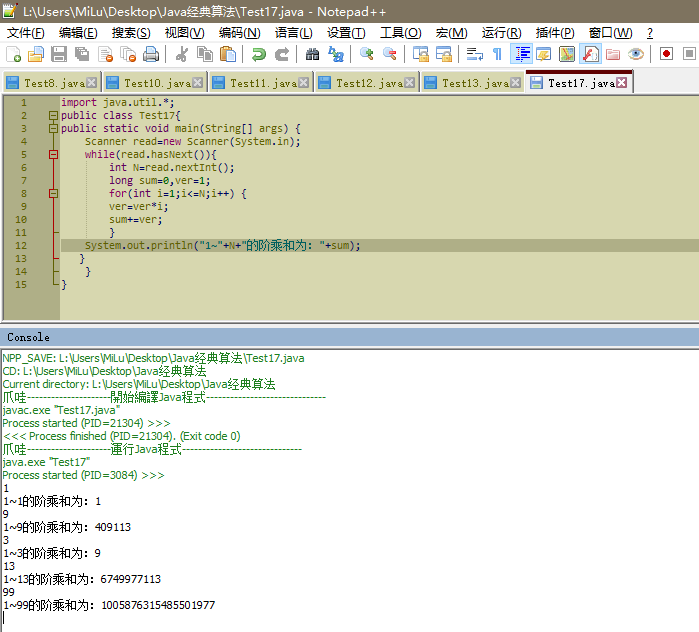699x632 pixels.
Task: Zoom in with magnifier plus icon
Action: [366, 54]
